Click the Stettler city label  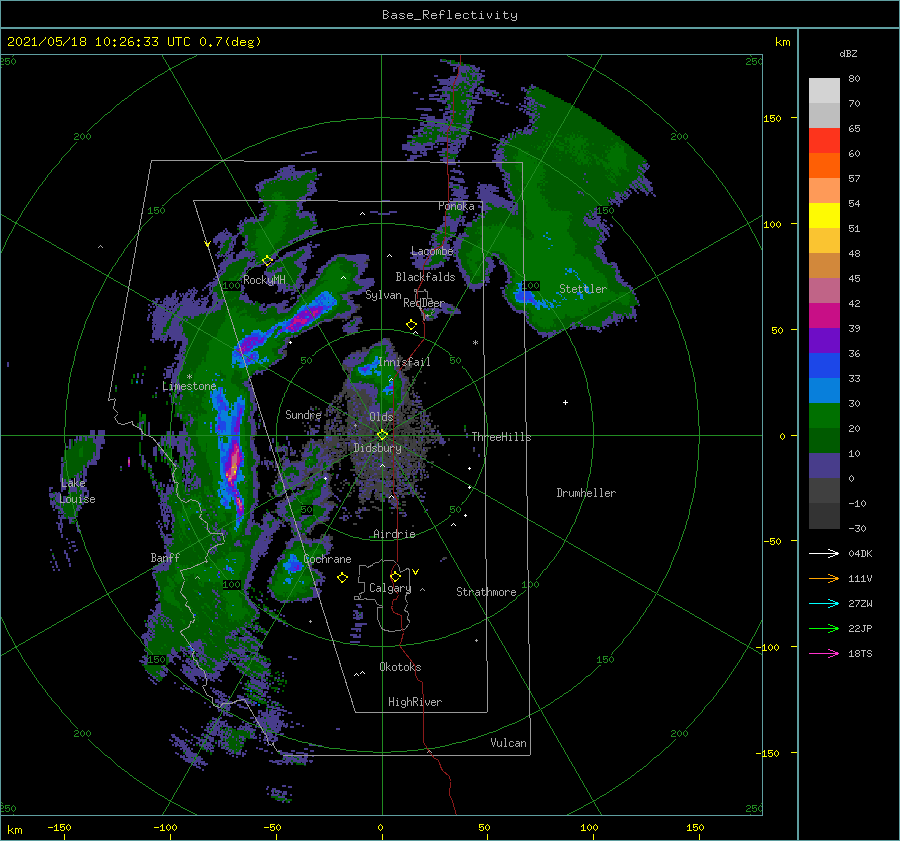click(x=583, y=289)
